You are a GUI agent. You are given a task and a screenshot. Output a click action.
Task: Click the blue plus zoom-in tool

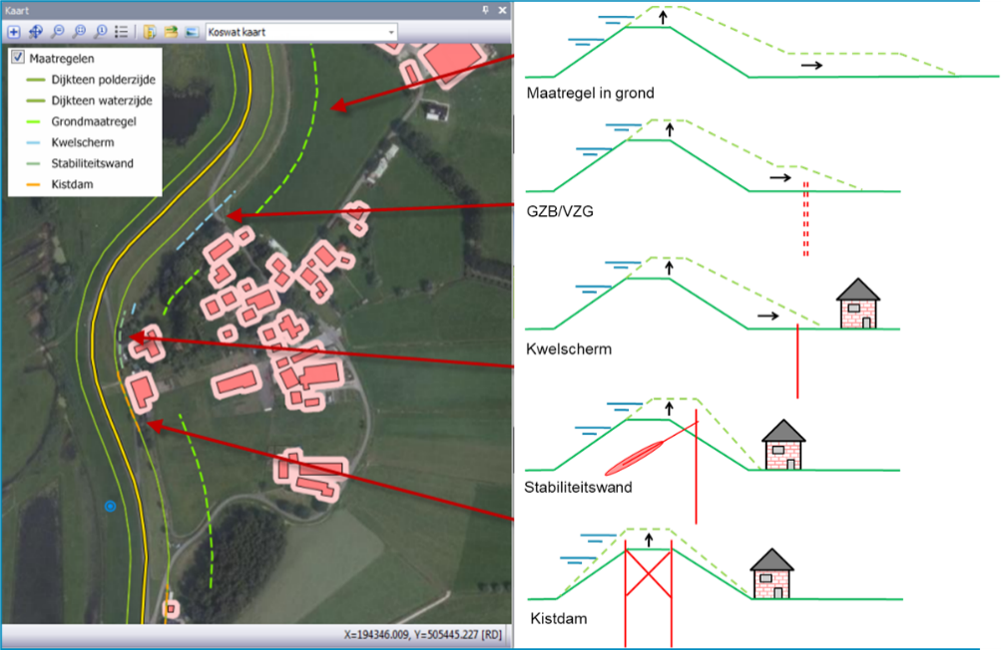pos(13,31)
